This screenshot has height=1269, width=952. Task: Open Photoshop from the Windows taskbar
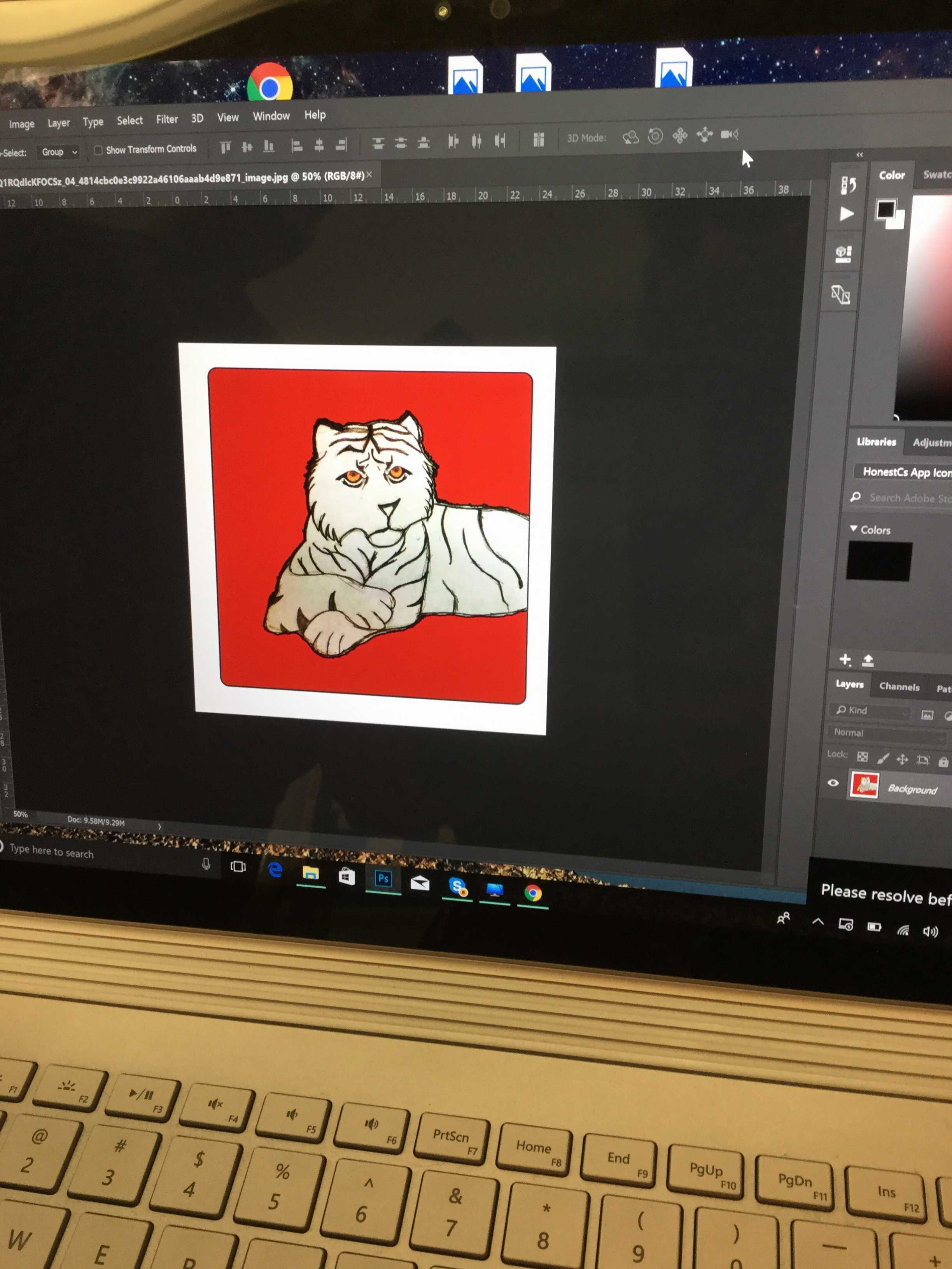point(383,879)
